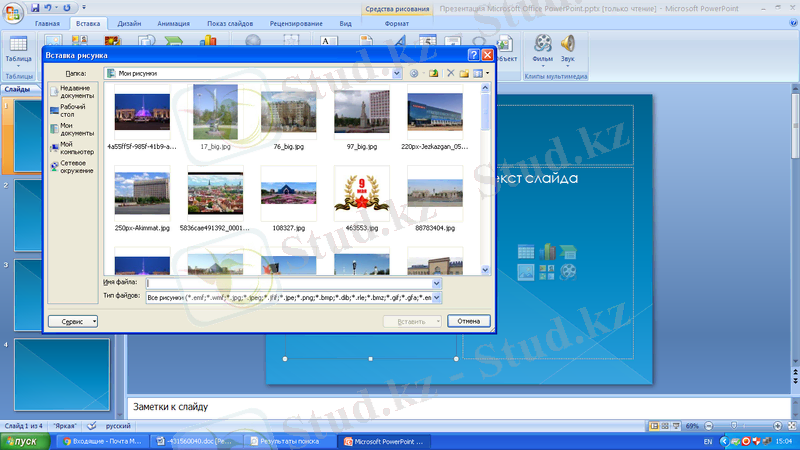The width and height of the screenshot is (800, 450).
Task: Undo using the Quick Access arrow icon
Action: pos(47,8)
